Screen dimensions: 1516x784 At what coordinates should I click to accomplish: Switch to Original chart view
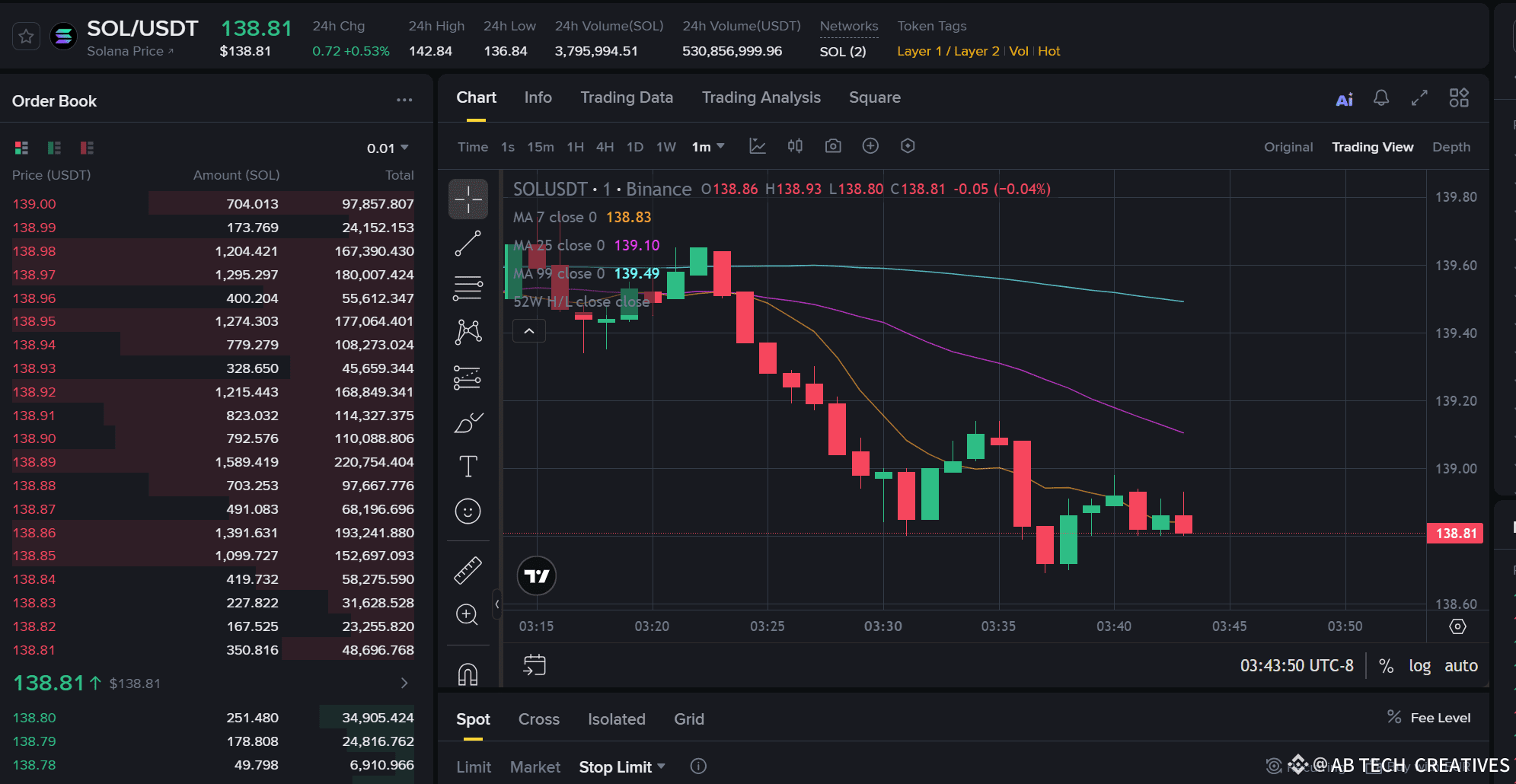tap(1288, 147)
